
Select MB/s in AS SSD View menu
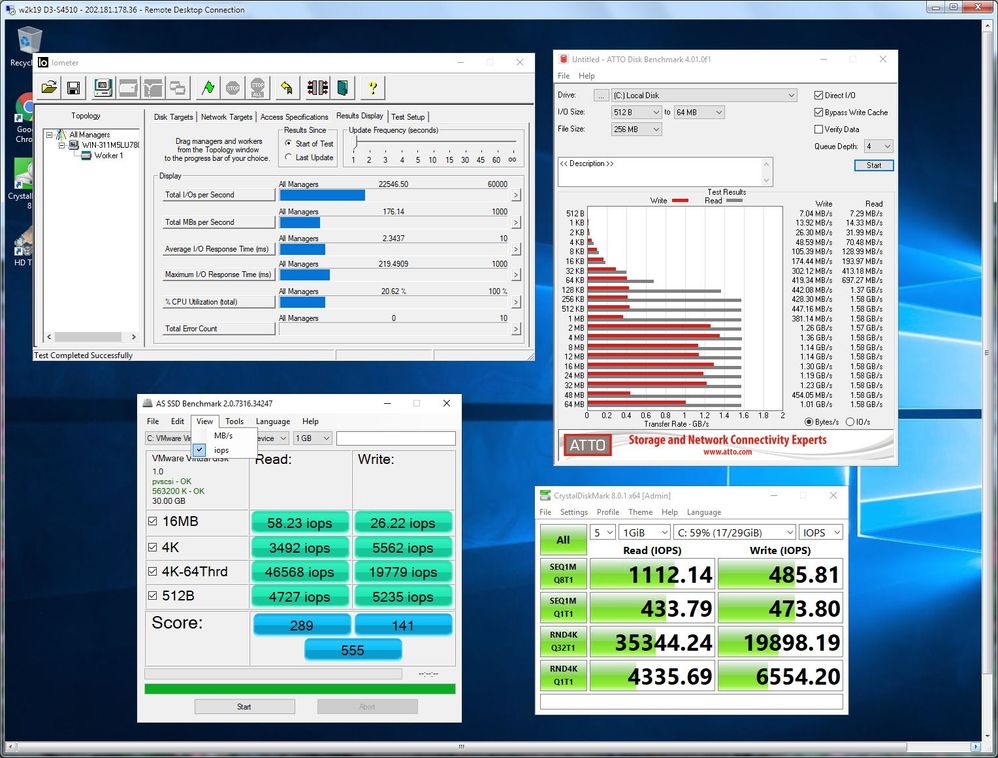click(223, 436)
